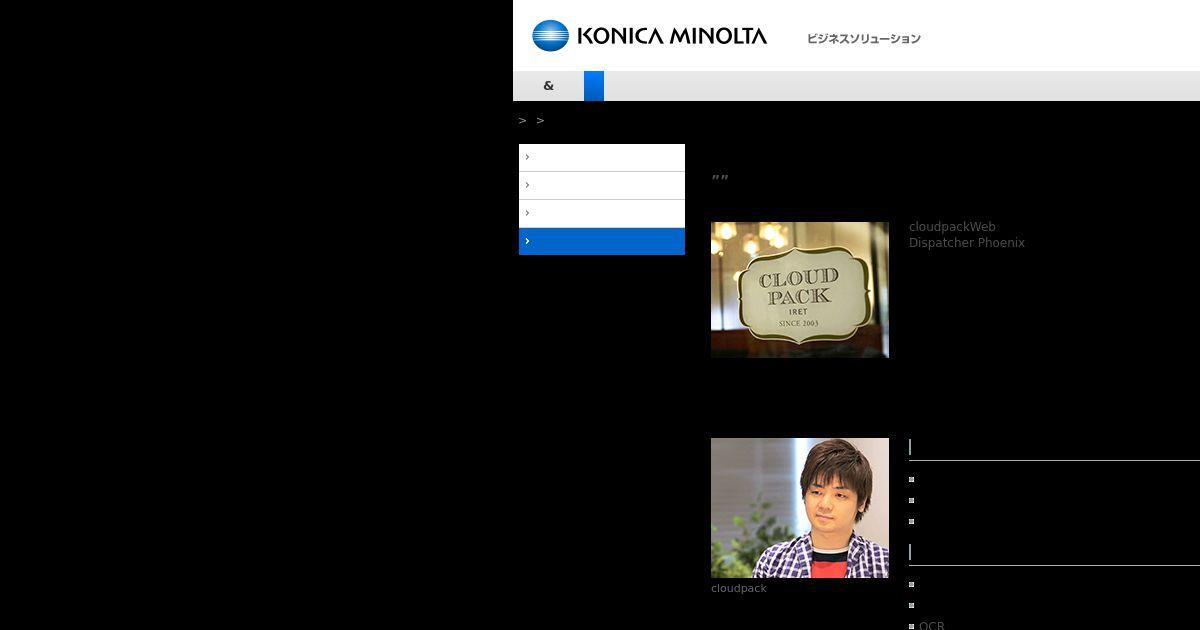The height and width of the screenshot is (630, 1200).
Task: Open the KONICA MINOLTA wordmark link
Action: coord(672,37)
